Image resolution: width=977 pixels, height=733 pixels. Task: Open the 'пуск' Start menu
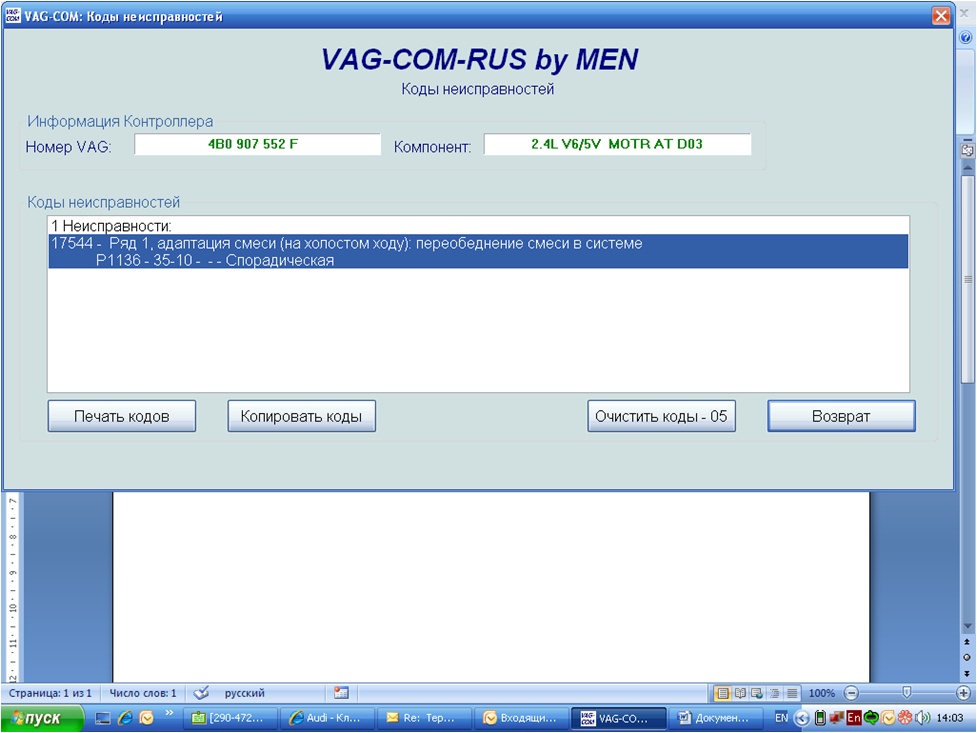(41, 718)
